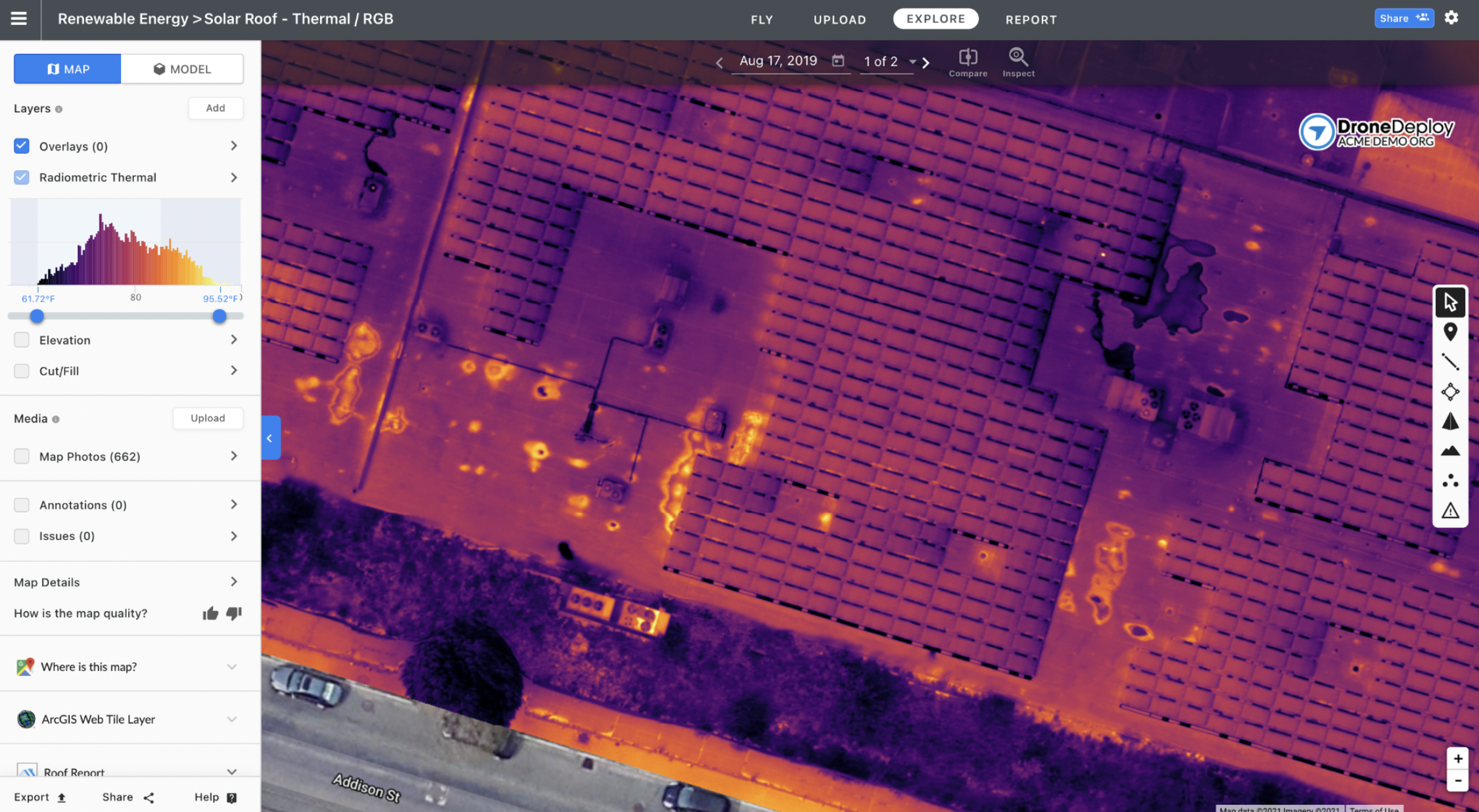Screen dimensions: 1479x812
Task: Select the area polygon tool
Action: [x=1450, y=392]
